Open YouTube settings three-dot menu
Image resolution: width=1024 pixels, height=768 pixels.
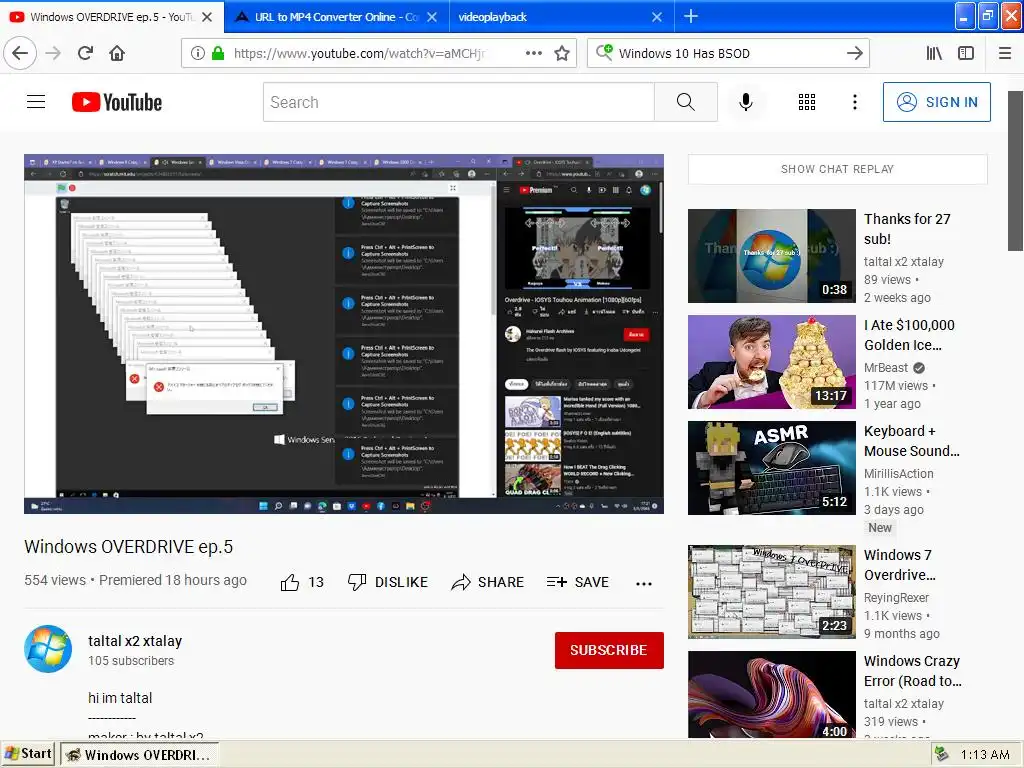coord(854,102)
